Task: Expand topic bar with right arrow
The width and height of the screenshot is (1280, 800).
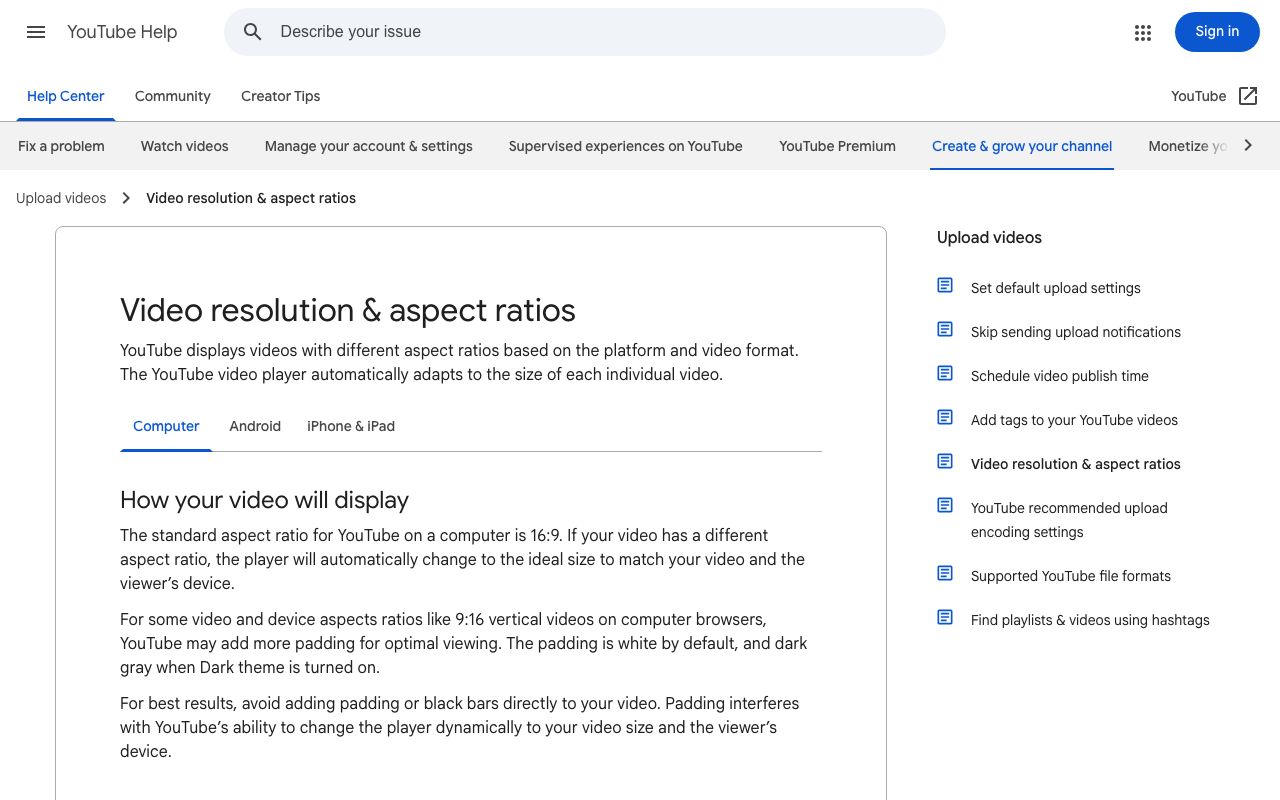Action: pyautogui.click(x=1248, y=145)
